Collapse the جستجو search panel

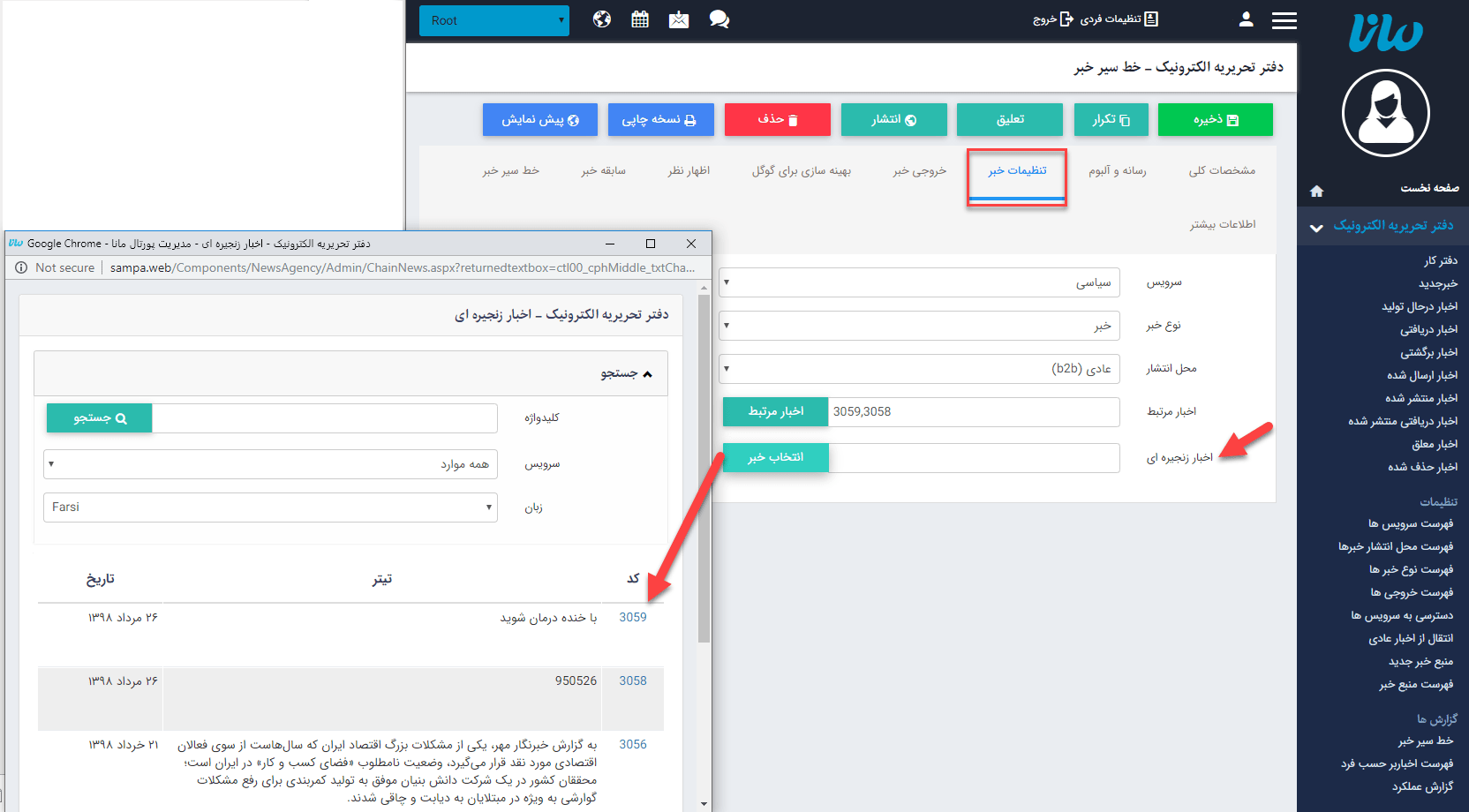(626, 373)
